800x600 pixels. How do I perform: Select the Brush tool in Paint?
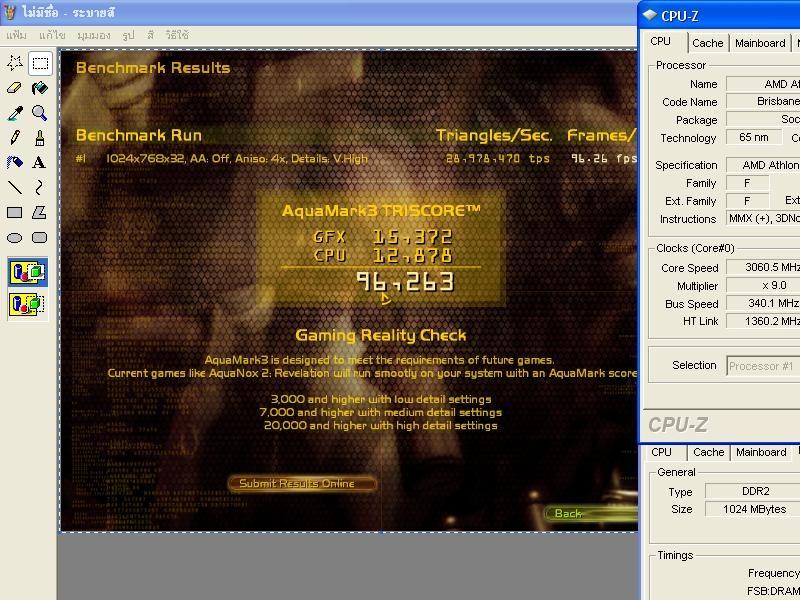[40, 138]
